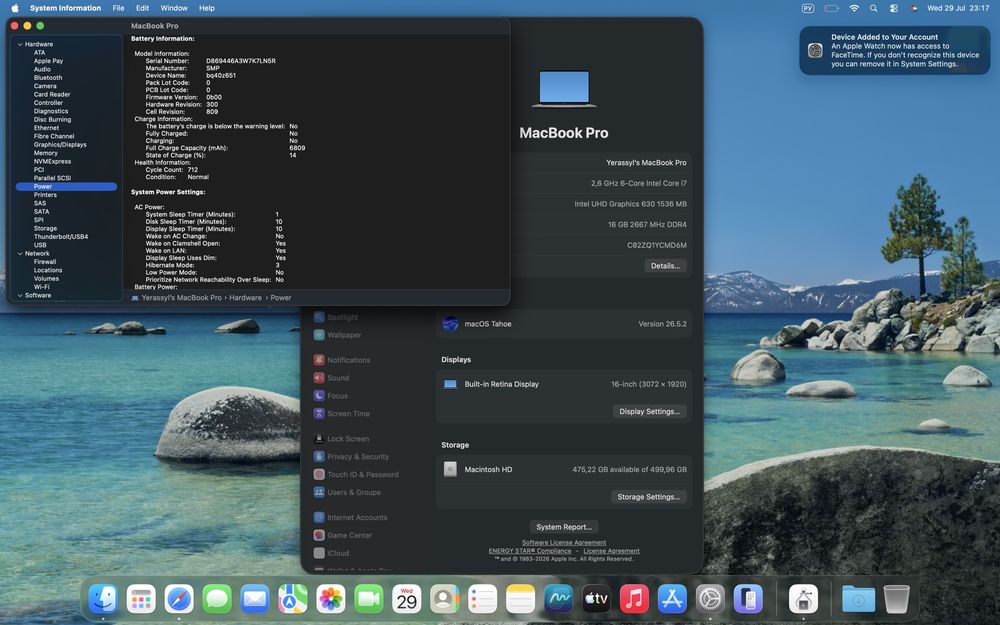This screenshot has height=625, width=1000.
Task: Open Software License Agreement link
Action: tap(564, 543)
